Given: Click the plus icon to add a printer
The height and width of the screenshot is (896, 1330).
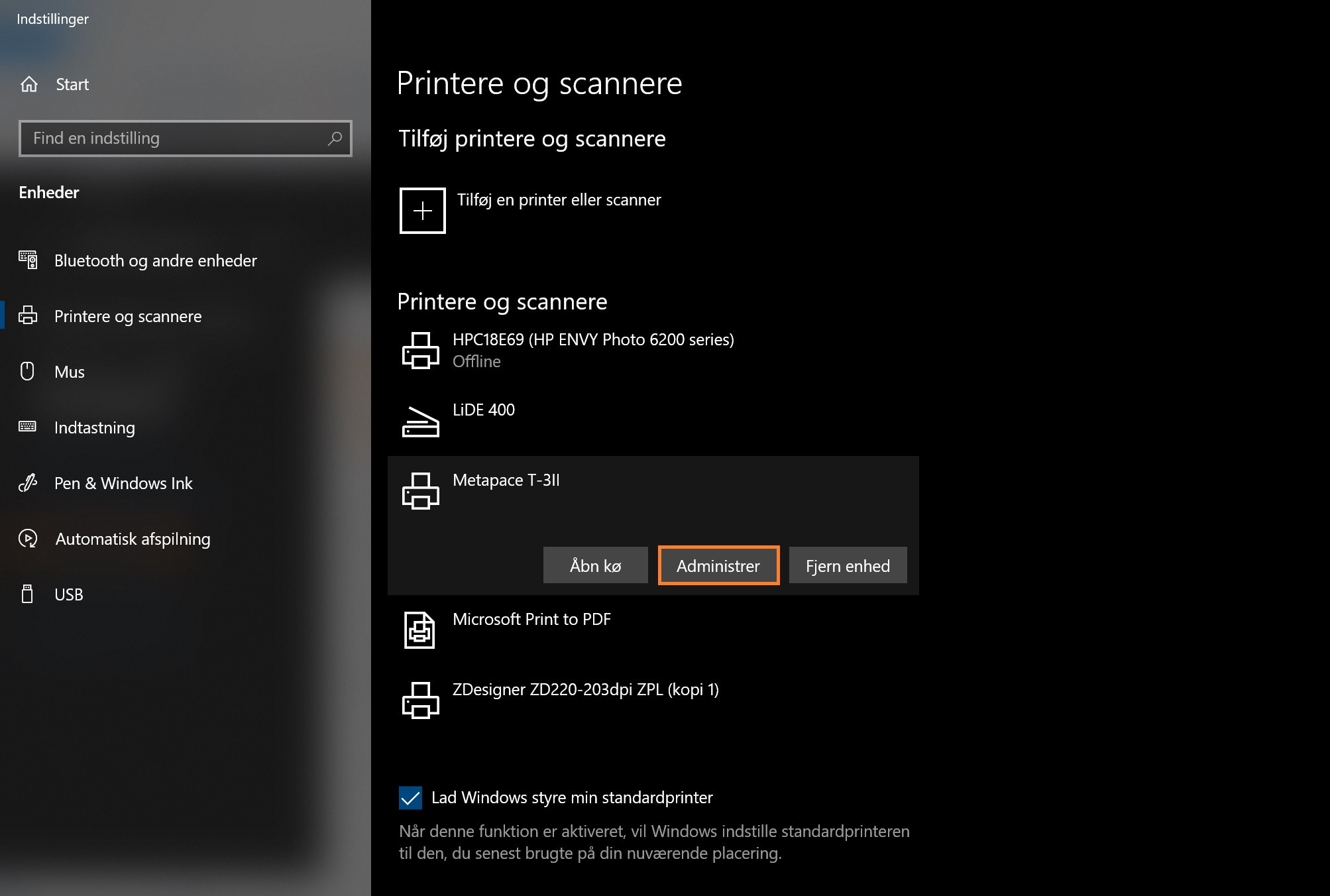Looking at the screenshot, I should 422,211.
